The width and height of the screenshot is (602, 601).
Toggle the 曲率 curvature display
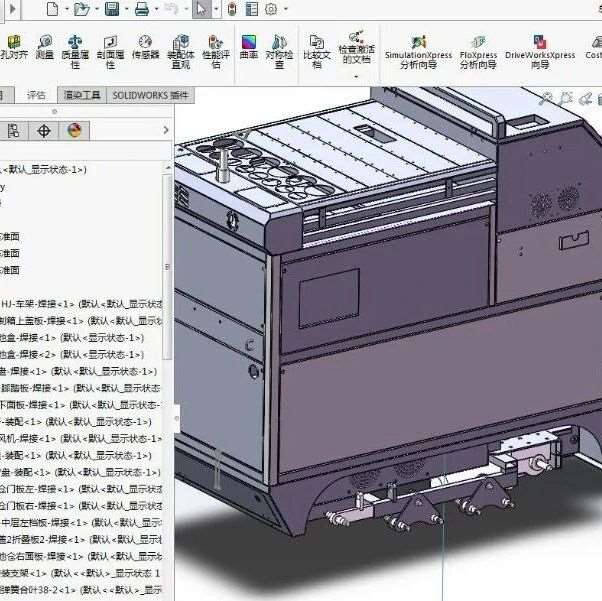point(249,47)
